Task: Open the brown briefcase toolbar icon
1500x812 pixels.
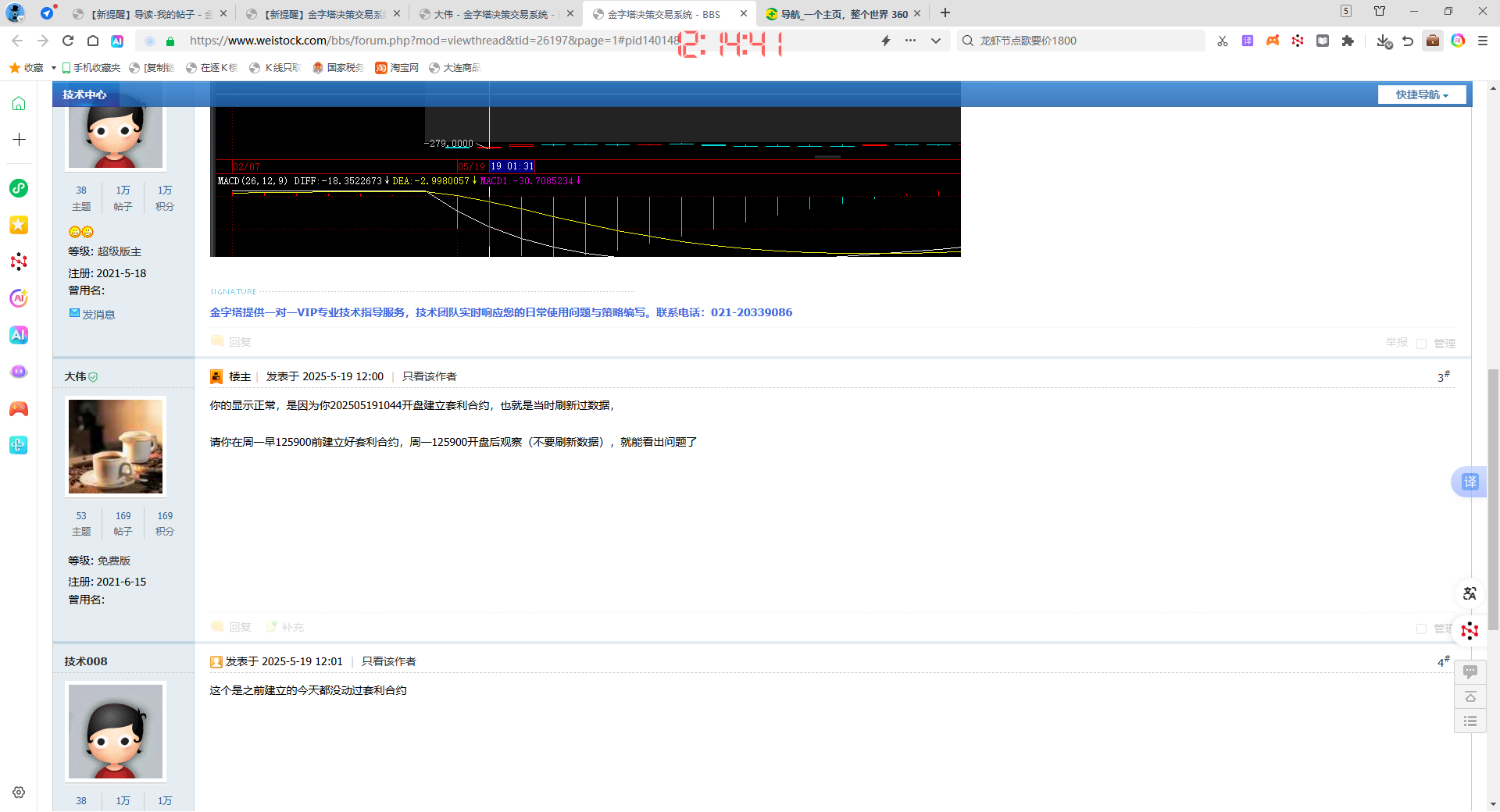Action: 1433,41
